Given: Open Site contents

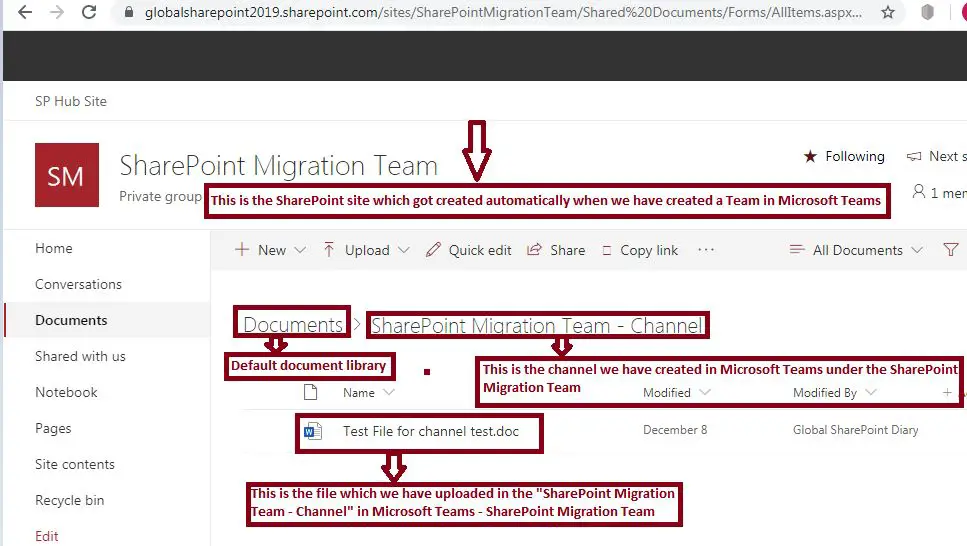Looking at the screenshot, I should (75, 464).
